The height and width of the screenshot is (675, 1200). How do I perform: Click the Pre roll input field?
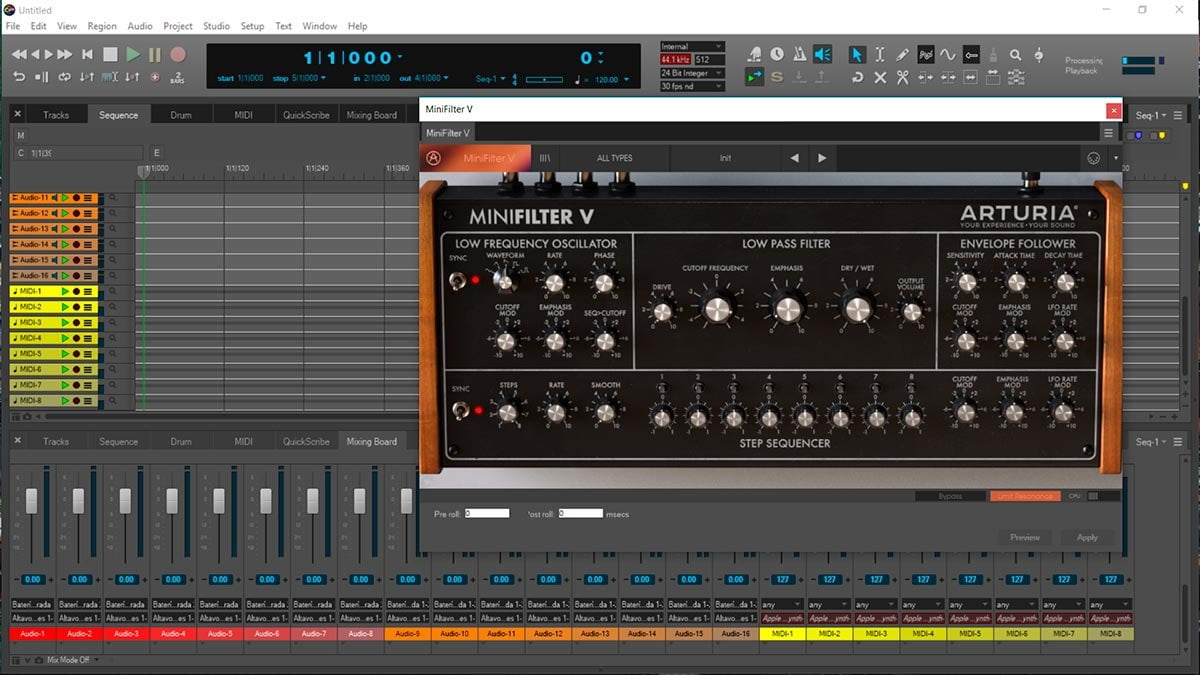[x=487, y=514]
